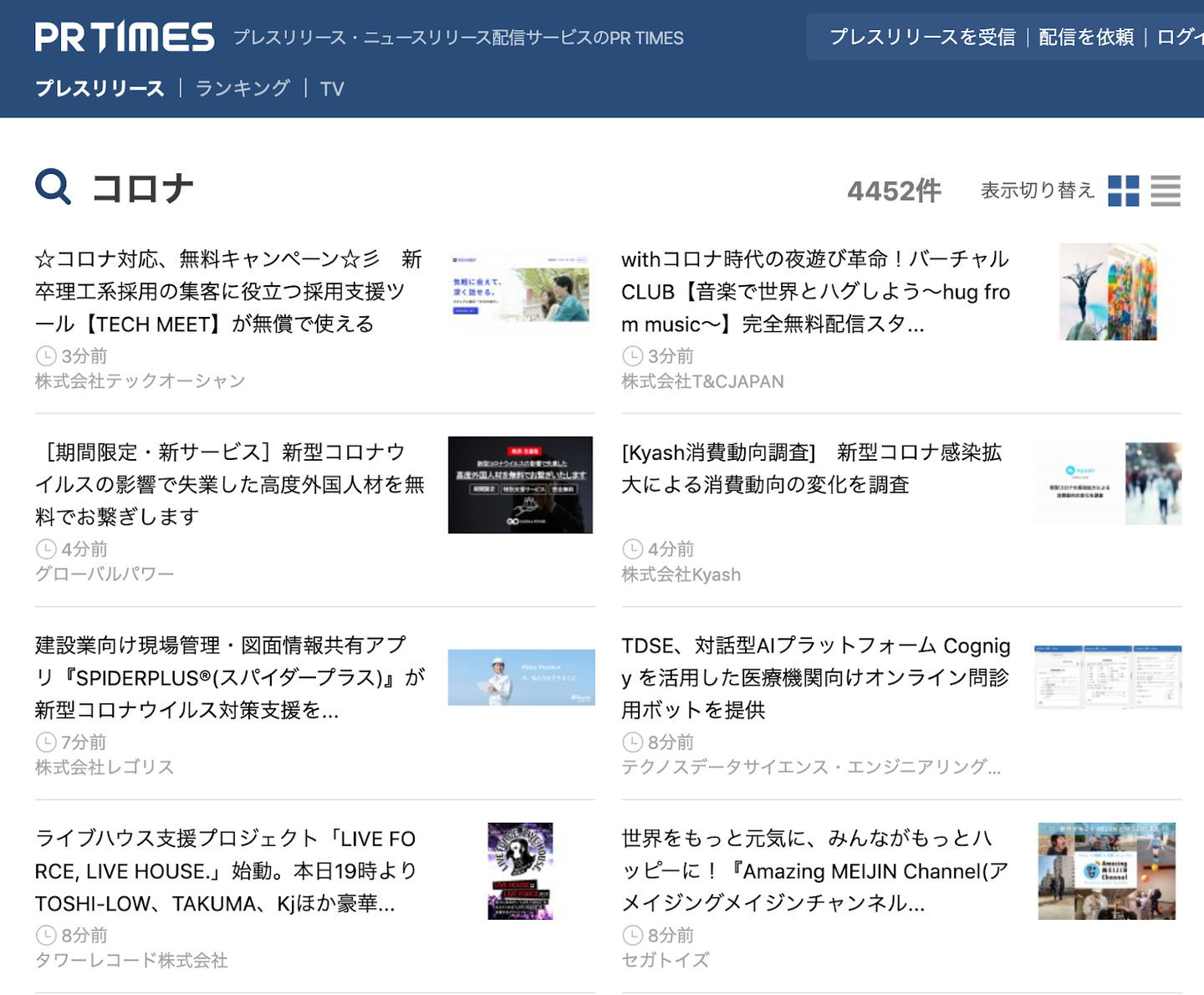
Task: Open the SPIDERPLUS 新型コロナウイルス対策支援 article
Action: [230, 677]
